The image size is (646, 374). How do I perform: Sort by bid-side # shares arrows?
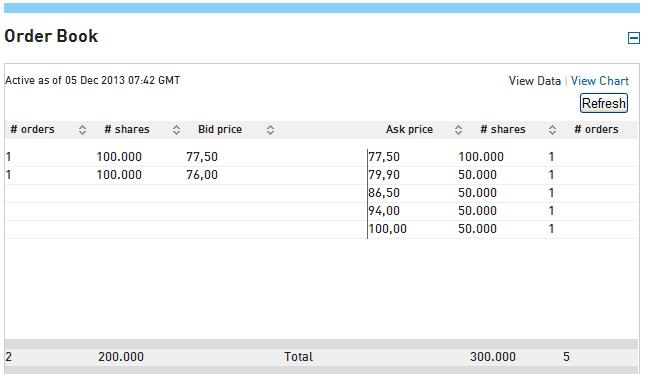pyautogui.click(x=176, y=130)
